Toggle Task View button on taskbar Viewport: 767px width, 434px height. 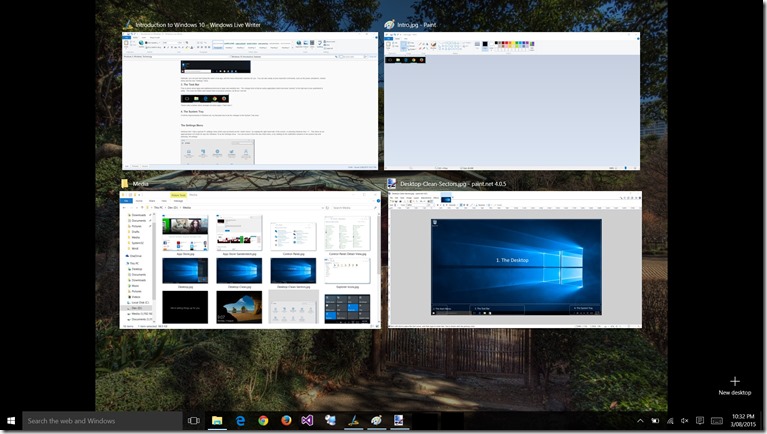[x=194, y=421]
